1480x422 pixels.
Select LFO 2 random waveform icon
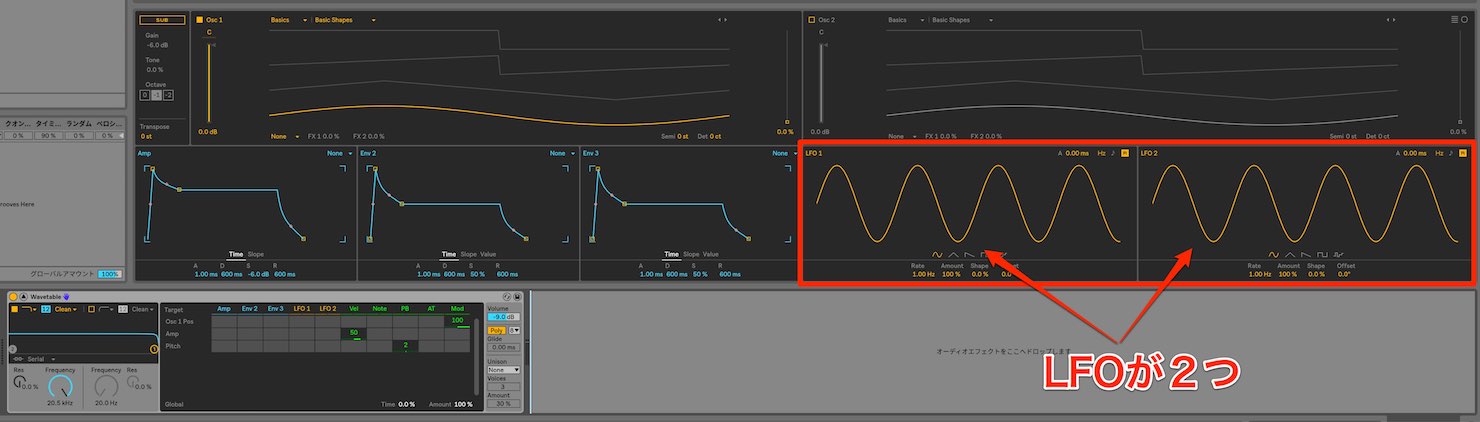coord(1337,255)
